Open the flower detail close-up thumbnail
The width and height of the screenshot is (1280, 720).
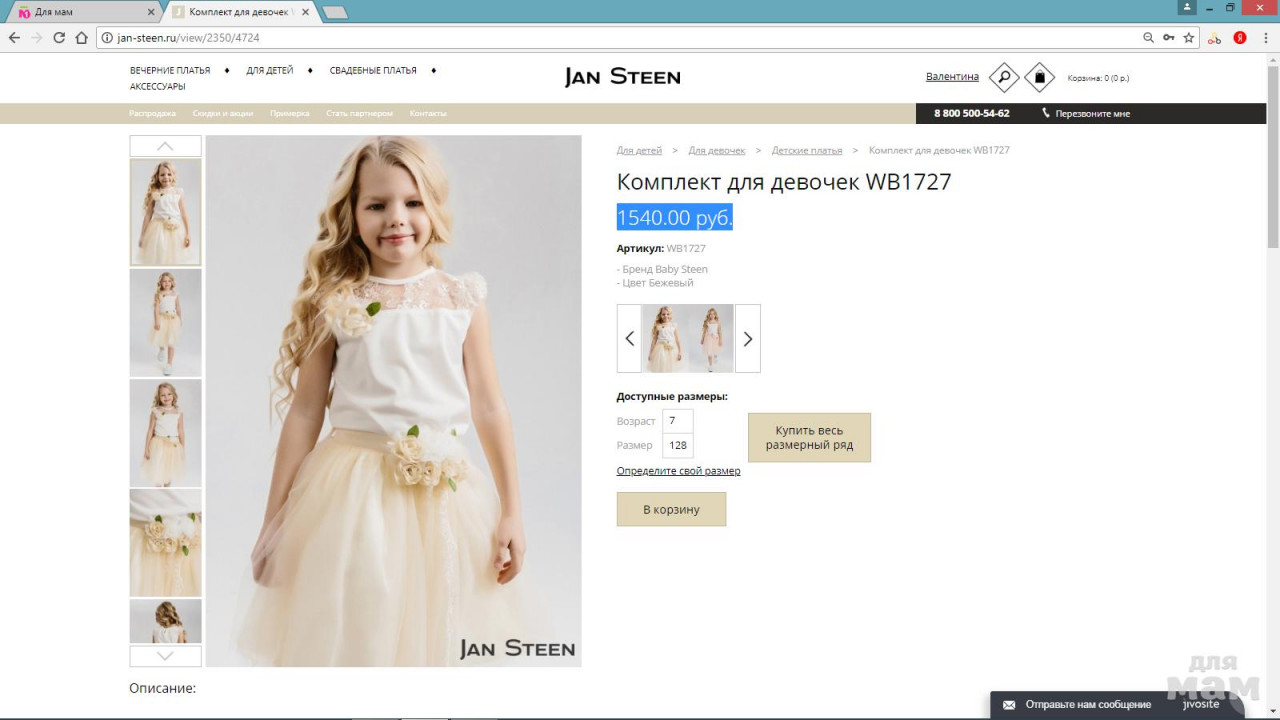click(x=165, y=542)
